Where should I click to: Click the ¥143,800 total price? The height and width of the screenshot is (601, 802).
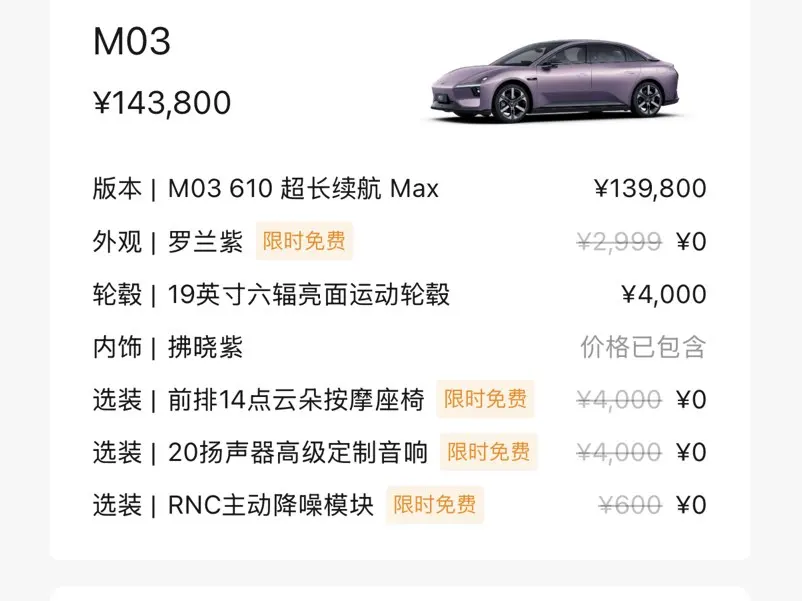162,103
